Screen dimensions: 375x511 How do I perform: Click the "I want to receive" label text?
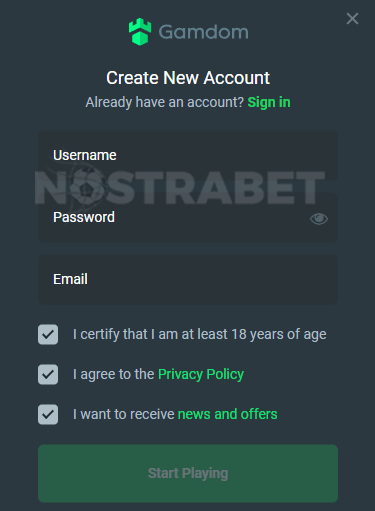click(x=124, y=414)
